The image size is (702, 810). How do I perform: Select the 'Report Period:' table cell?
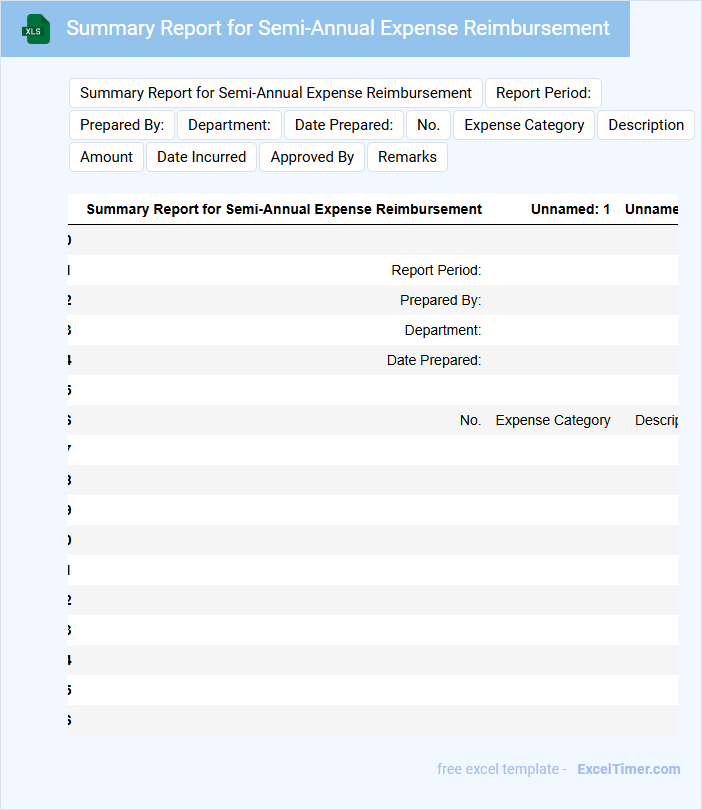coord(436,270)
